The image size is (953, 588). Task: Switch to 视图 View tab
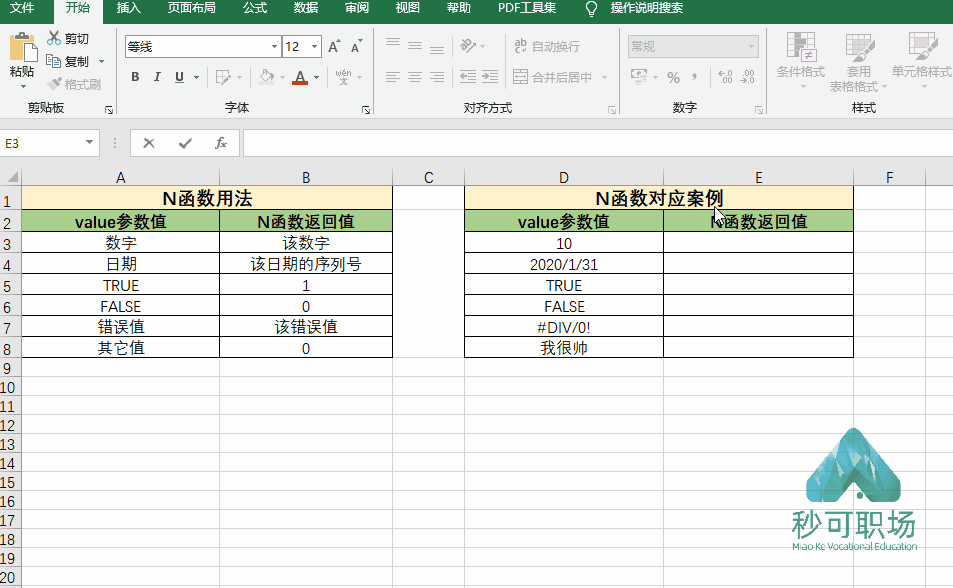click(x=408, y=8)
